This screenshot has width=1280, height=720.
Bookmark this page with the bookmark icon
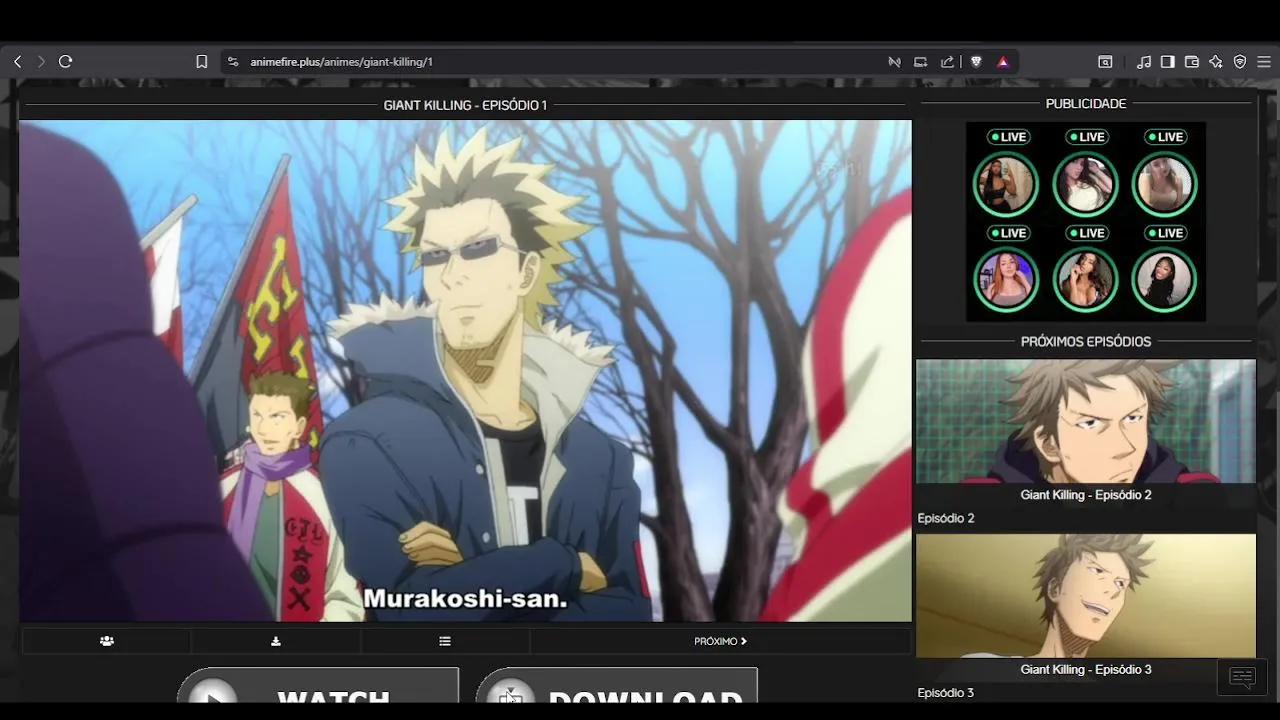(x=201, y=62)
